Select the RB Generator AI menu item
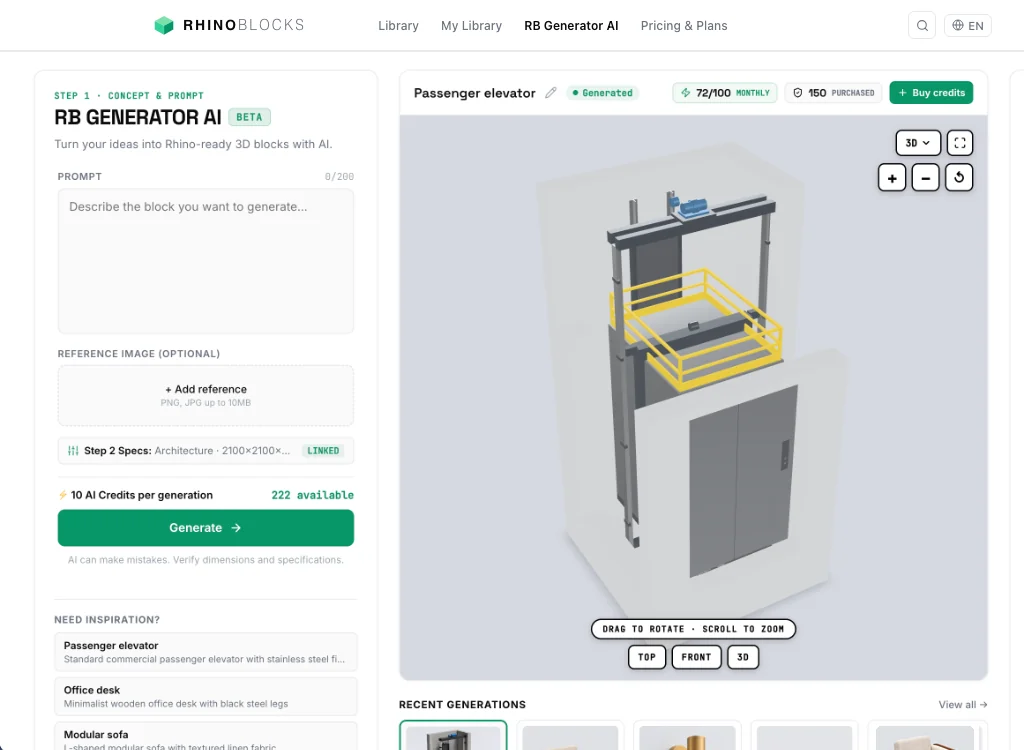 click(x=571, y=25)
